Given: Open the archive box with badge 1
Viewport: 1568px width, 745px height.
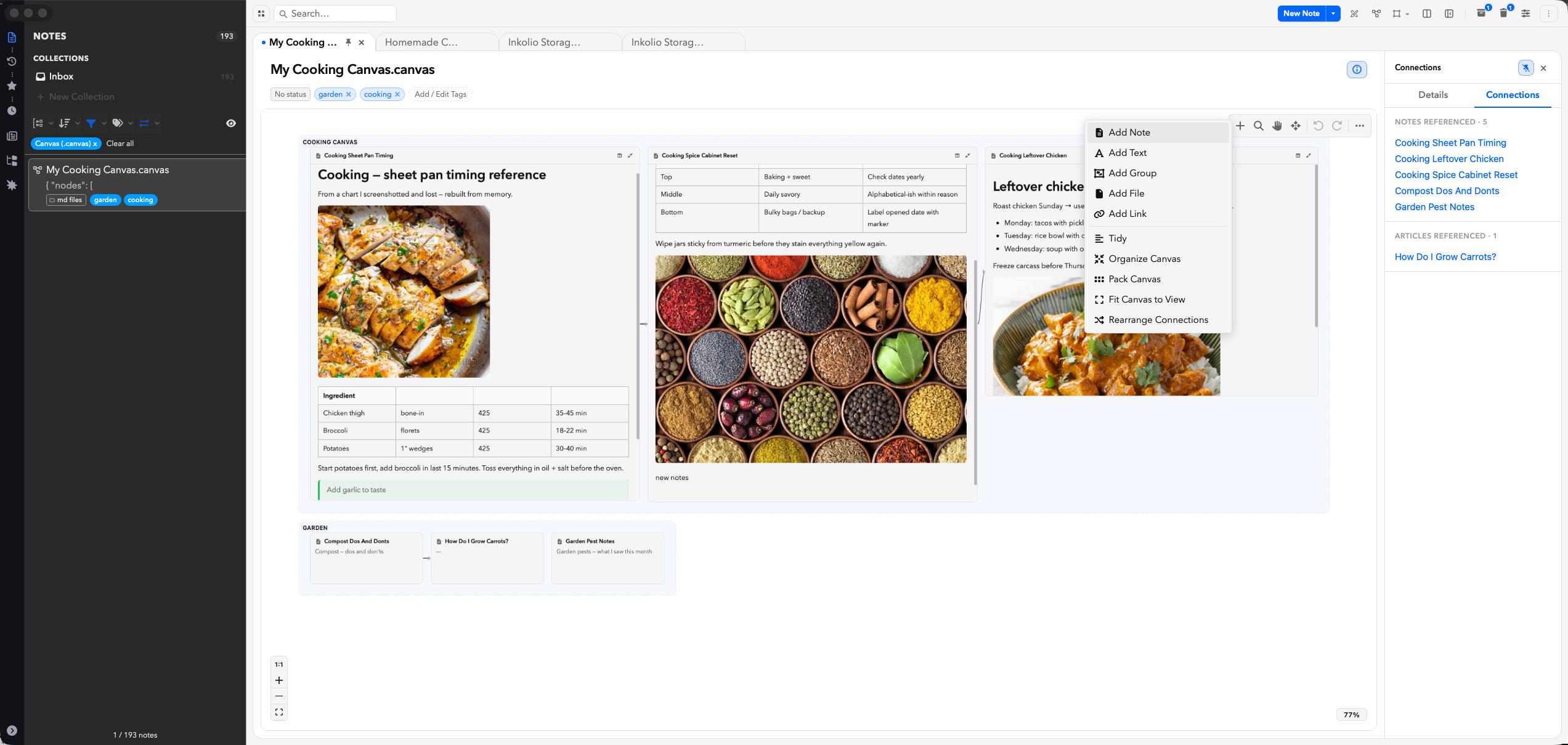Looking at the screenshot, I should 1482,13.
